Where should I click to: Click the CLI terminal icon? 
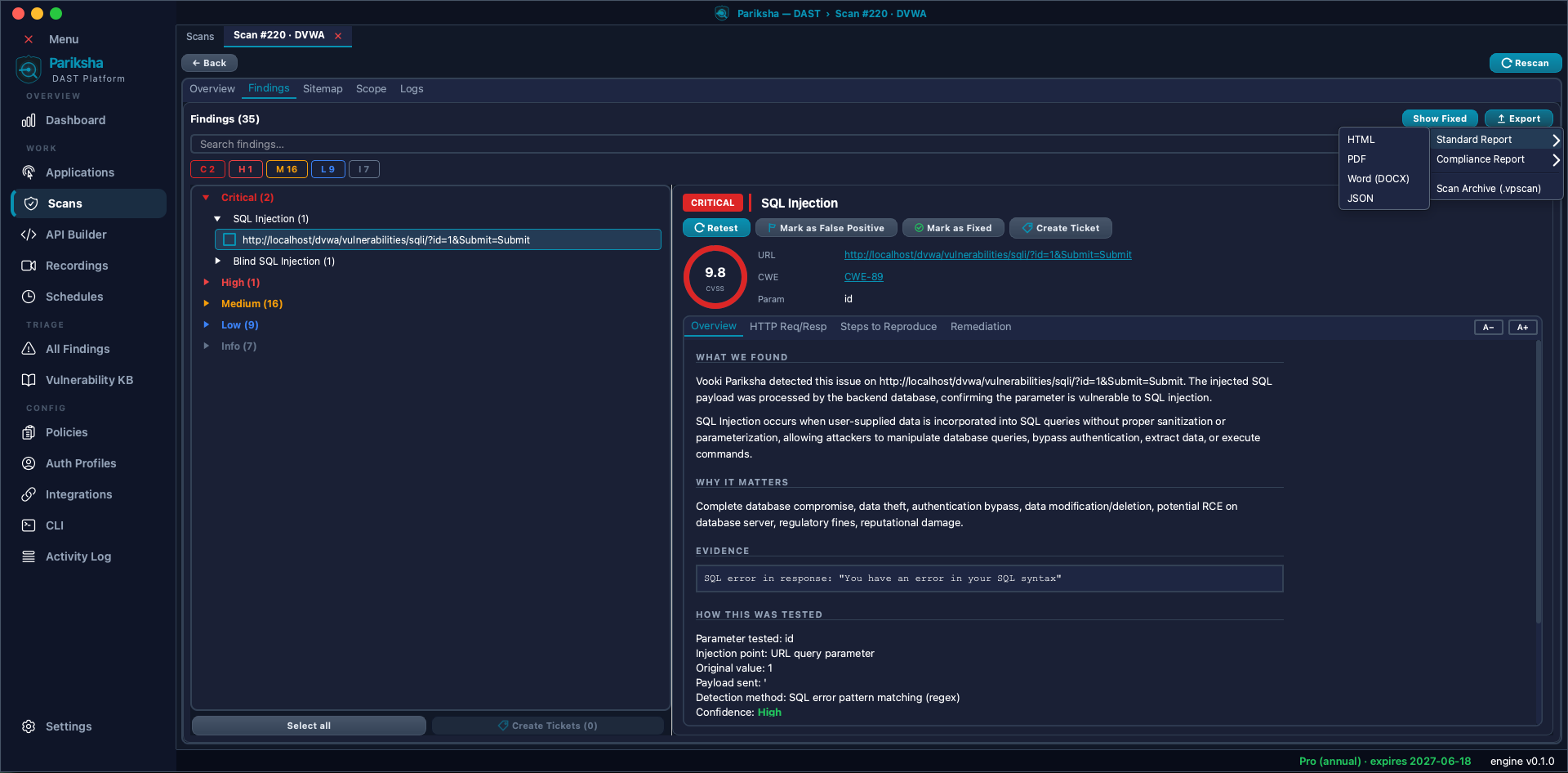coord(29,525)
